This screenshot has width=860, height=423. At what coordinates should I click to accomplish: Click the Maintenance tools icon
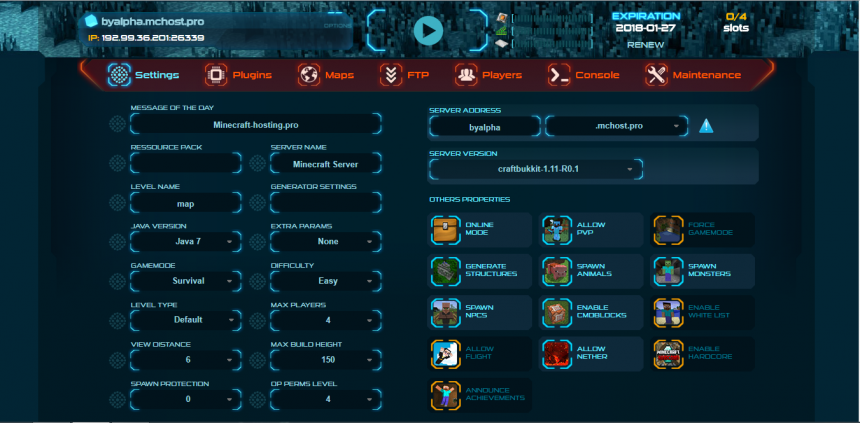[656, 75]
